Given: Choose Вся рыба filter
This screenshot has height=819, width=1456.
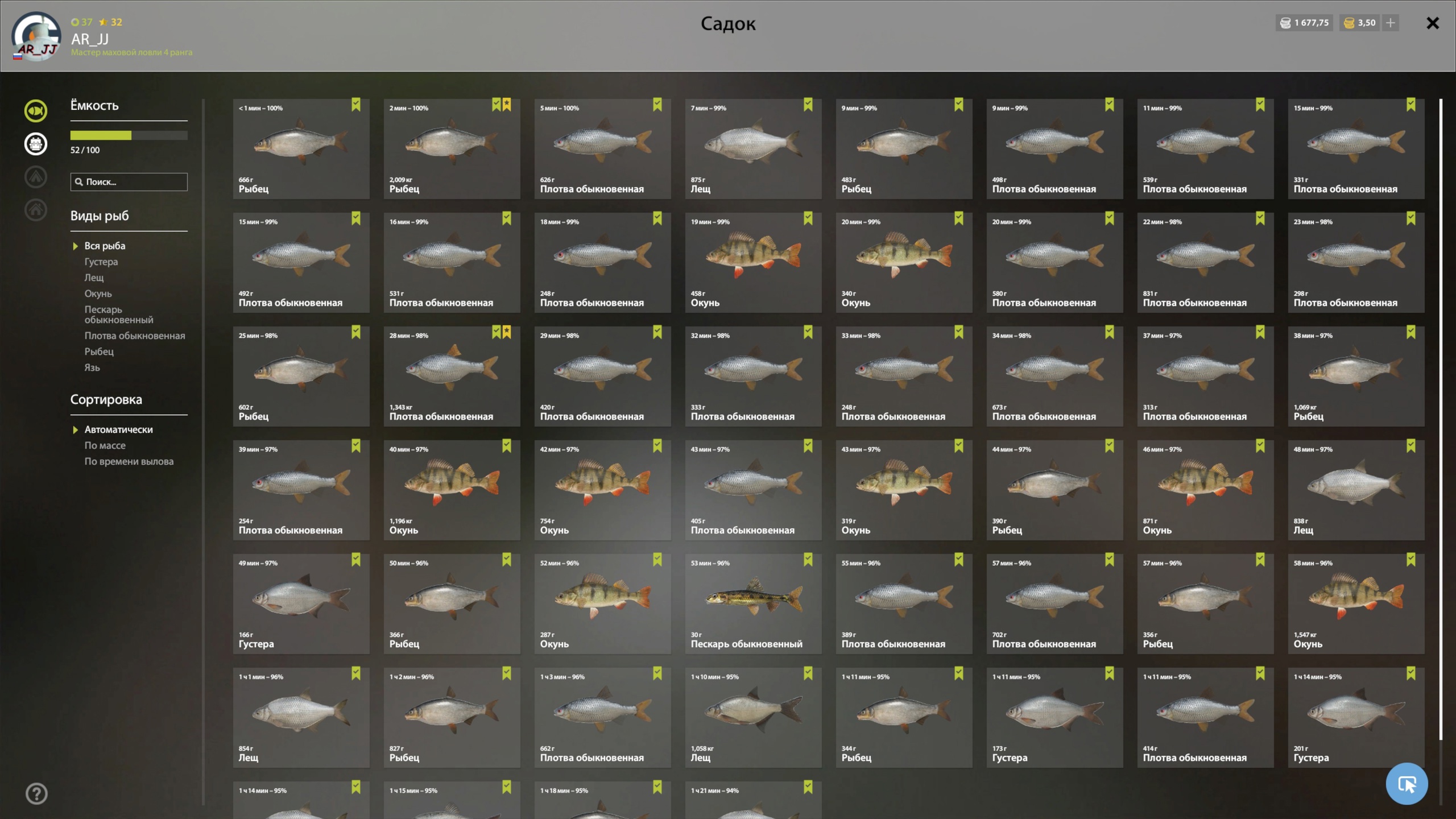Looking at the screenshot, I should click(x=105, y=246).
